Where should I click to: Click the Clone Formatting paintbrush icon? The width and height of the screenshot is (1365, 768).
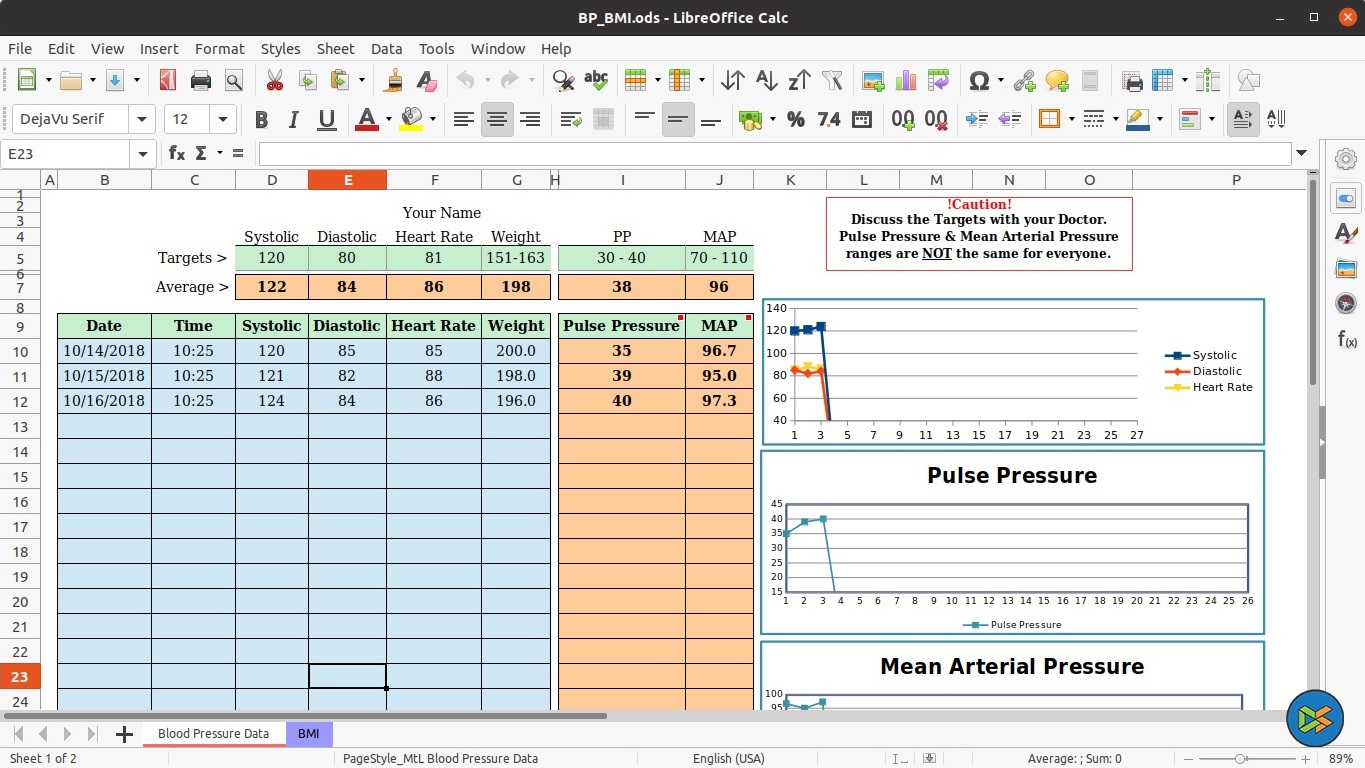(395, 80)
